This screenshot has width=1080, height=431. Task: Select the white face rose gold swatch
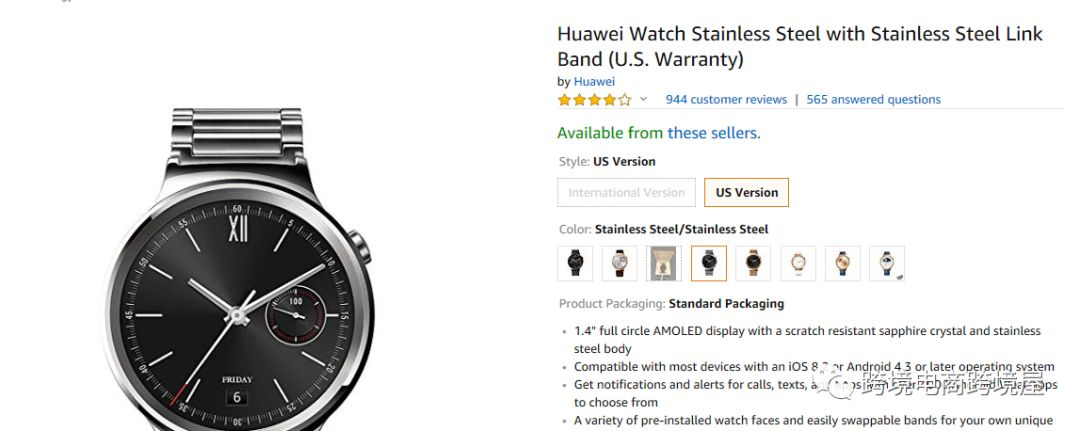click(x=798, y=263)
